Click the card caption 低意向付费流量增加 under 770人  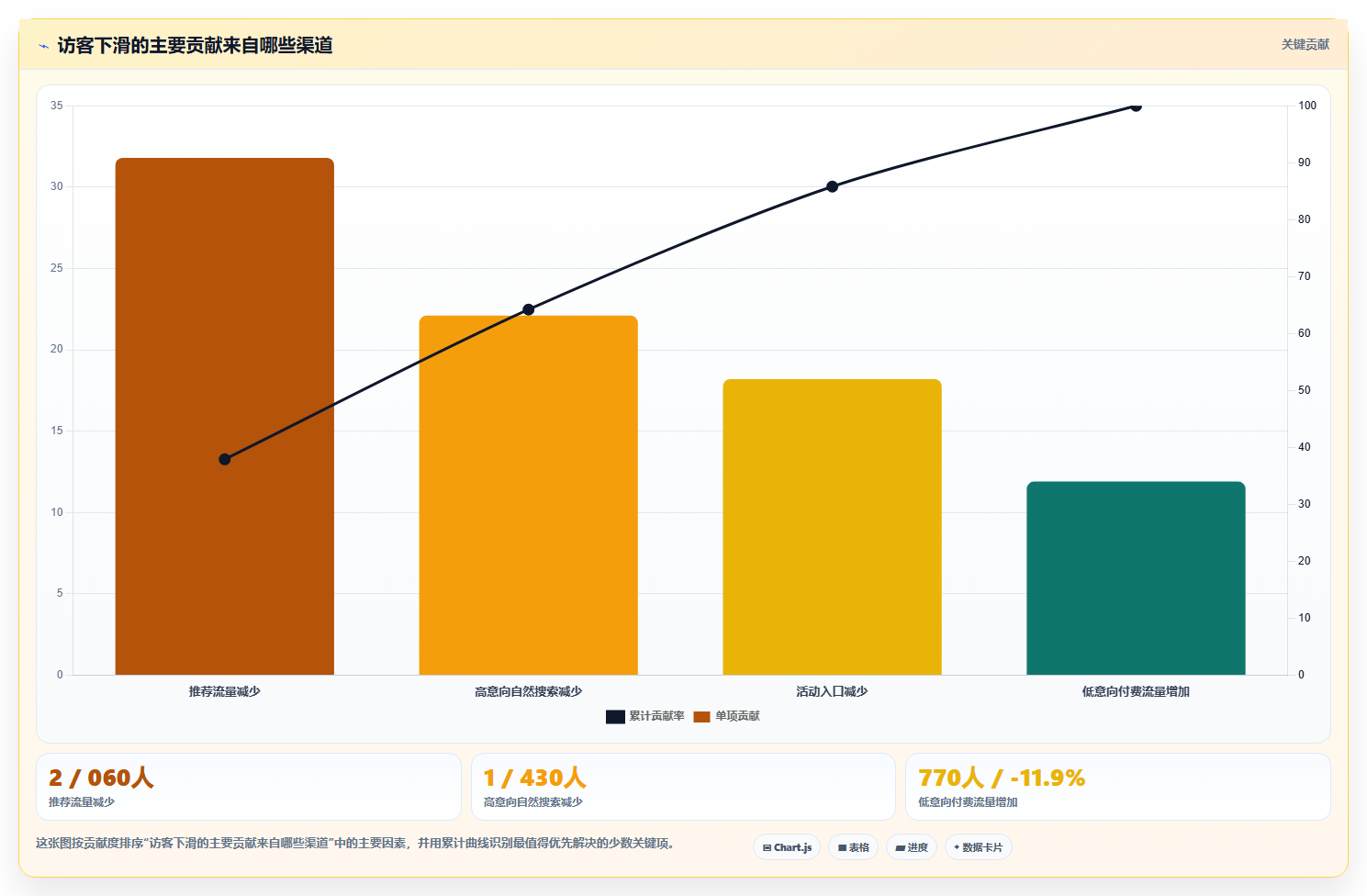968,801
